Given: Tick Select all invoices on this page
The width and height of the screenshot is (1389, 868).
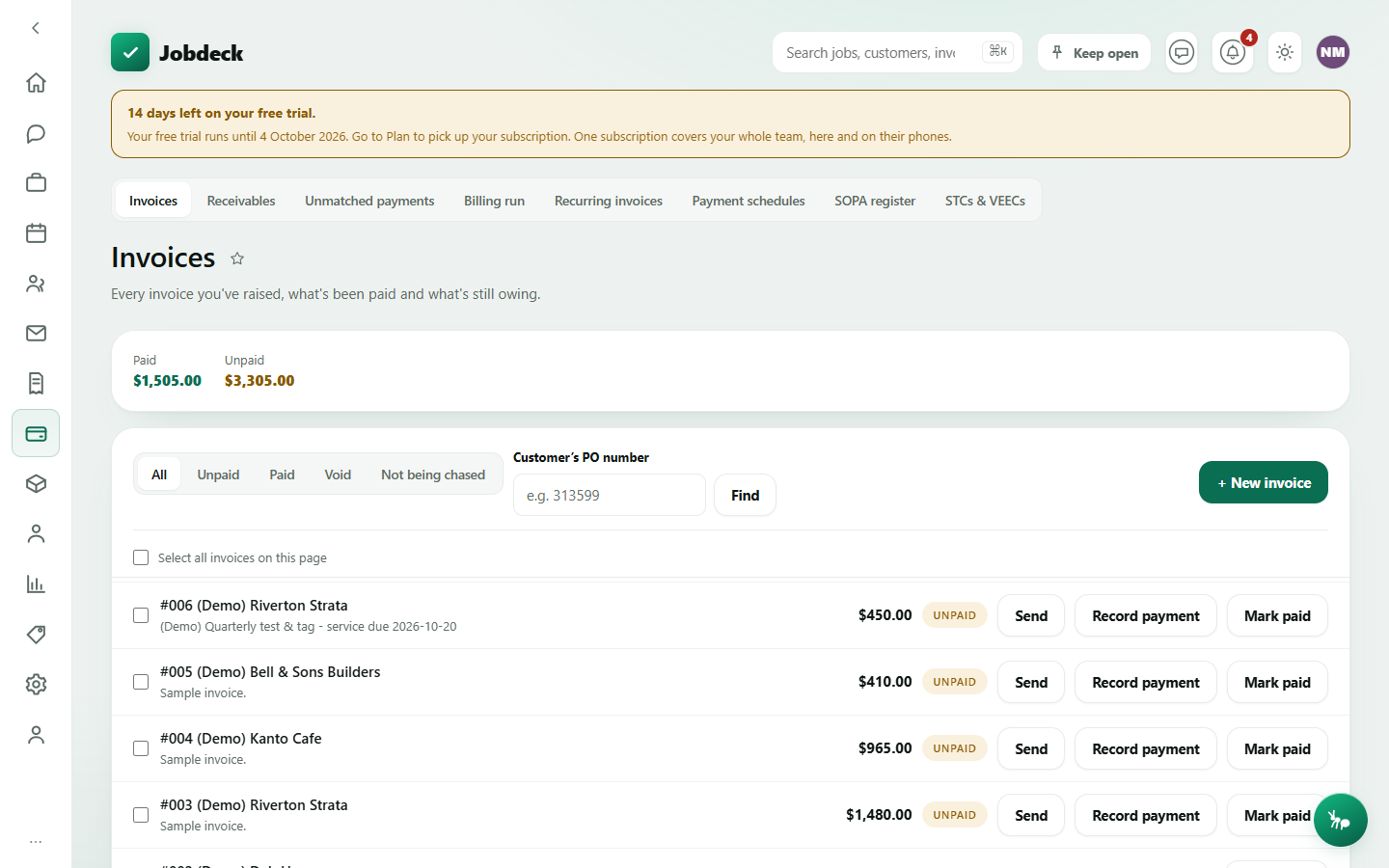Looking at the screenshot, I should click(141, 557).
